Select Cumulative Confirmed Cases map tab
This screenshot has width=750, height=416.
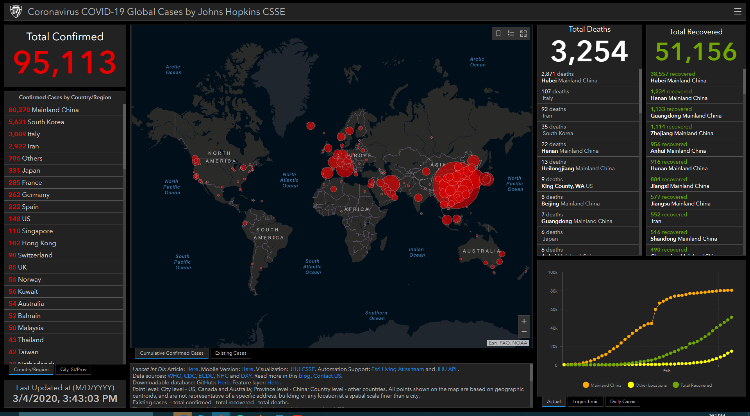171,353
